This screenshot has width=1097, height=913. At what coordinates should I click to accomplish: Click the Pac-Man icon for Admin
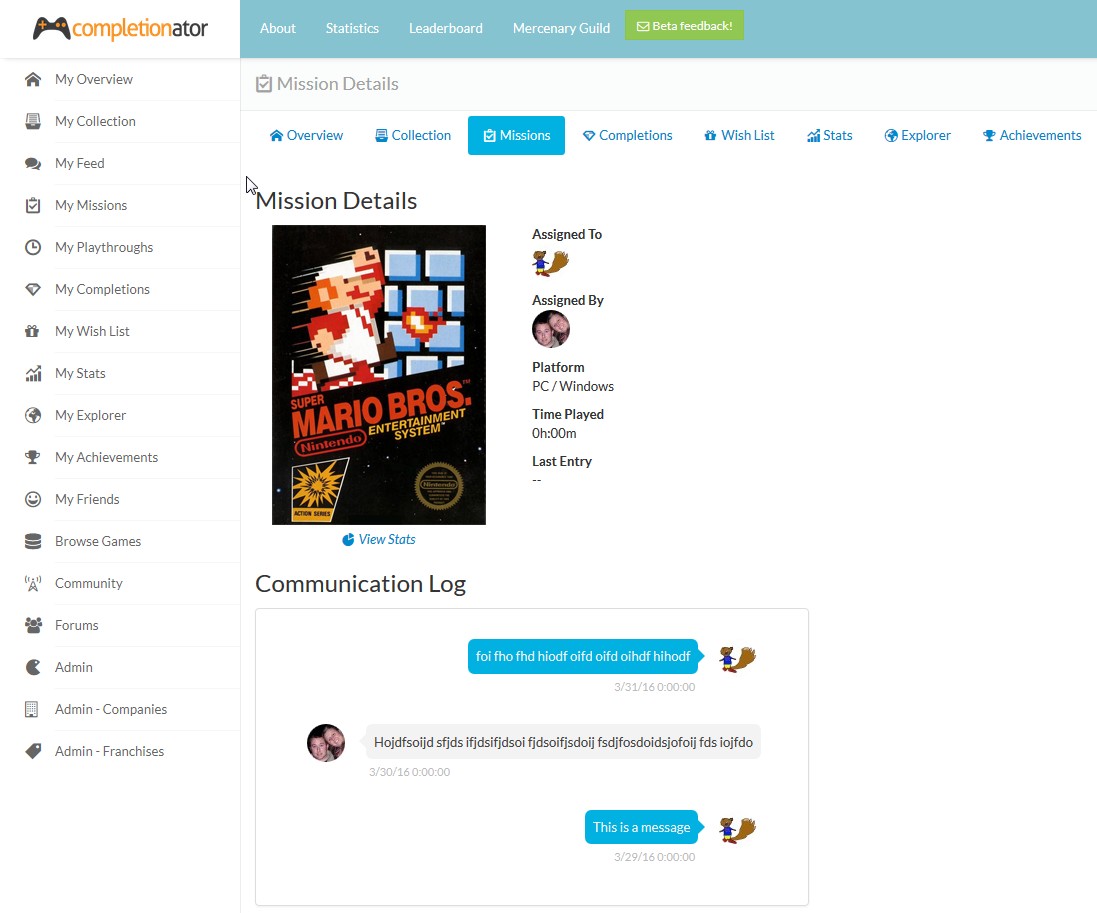[x=33, y=667]
